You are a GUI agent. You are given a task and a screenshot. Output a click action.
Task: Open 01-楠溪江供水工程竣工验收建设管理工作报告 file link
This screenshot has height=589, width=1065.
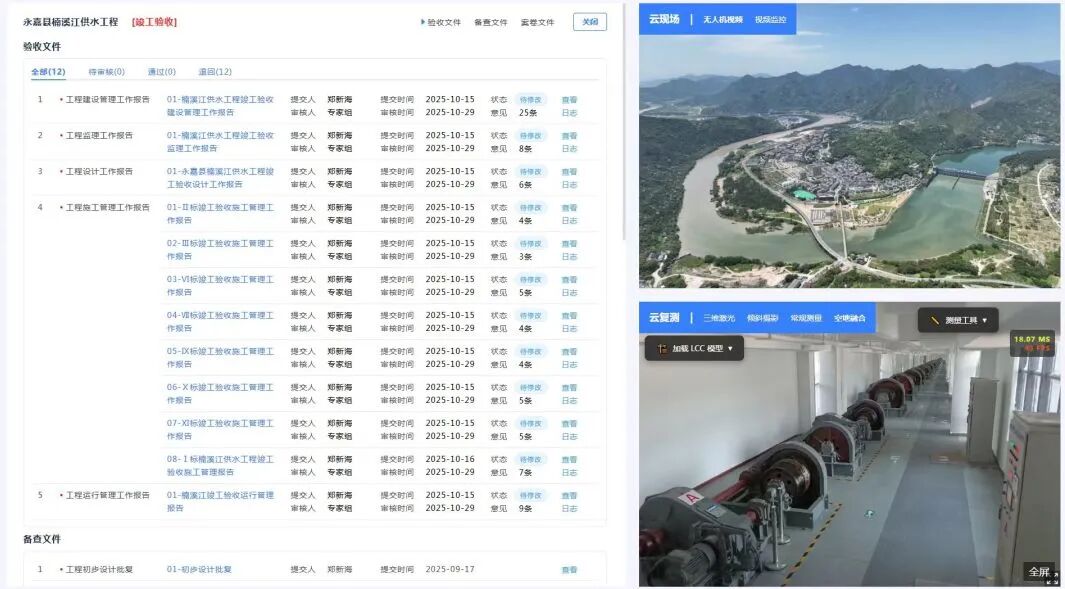(220, 106)
